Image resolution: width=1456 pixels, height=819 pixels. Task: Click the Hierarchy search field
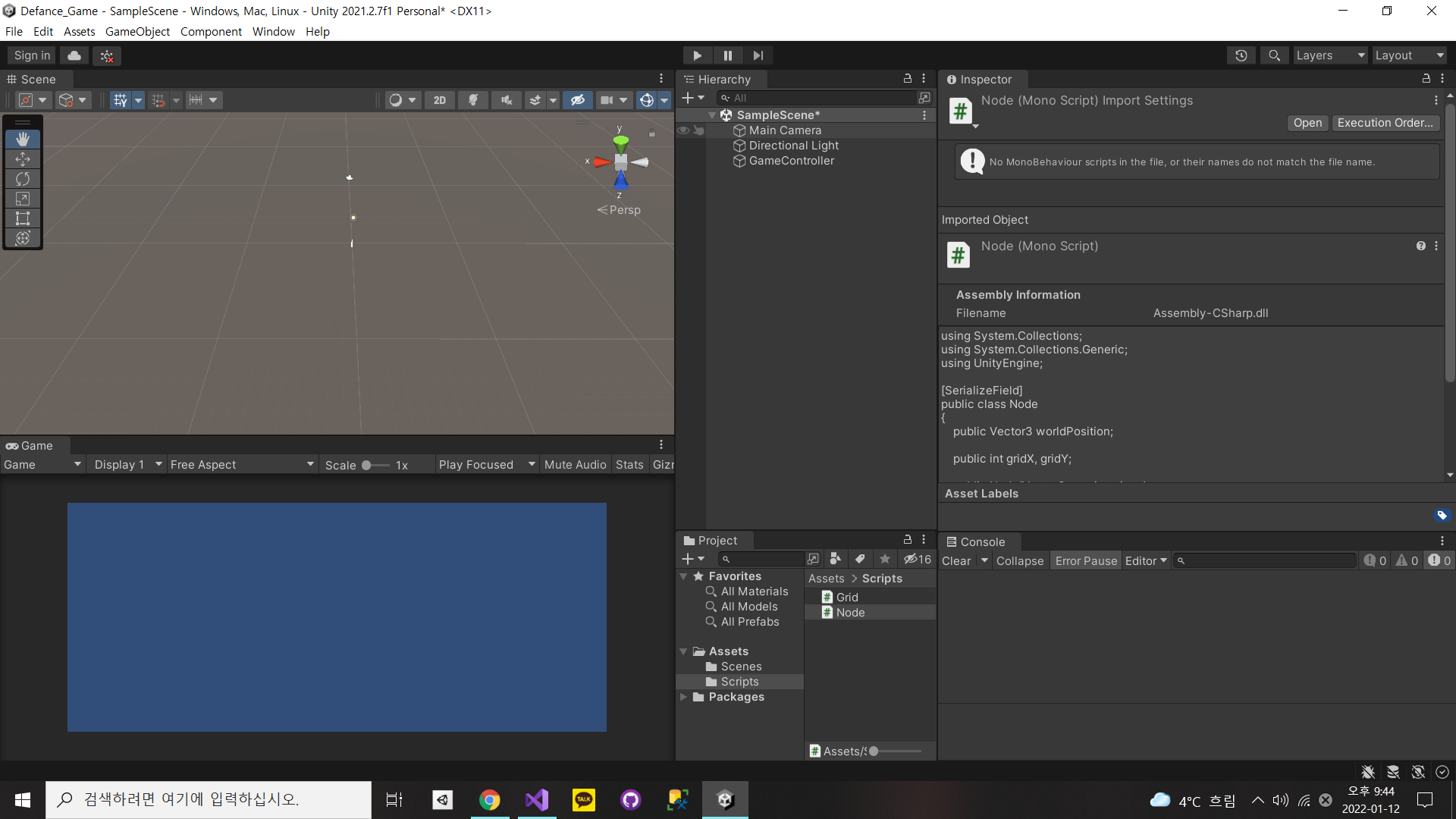pyautogui.click(x=818, y=98)
